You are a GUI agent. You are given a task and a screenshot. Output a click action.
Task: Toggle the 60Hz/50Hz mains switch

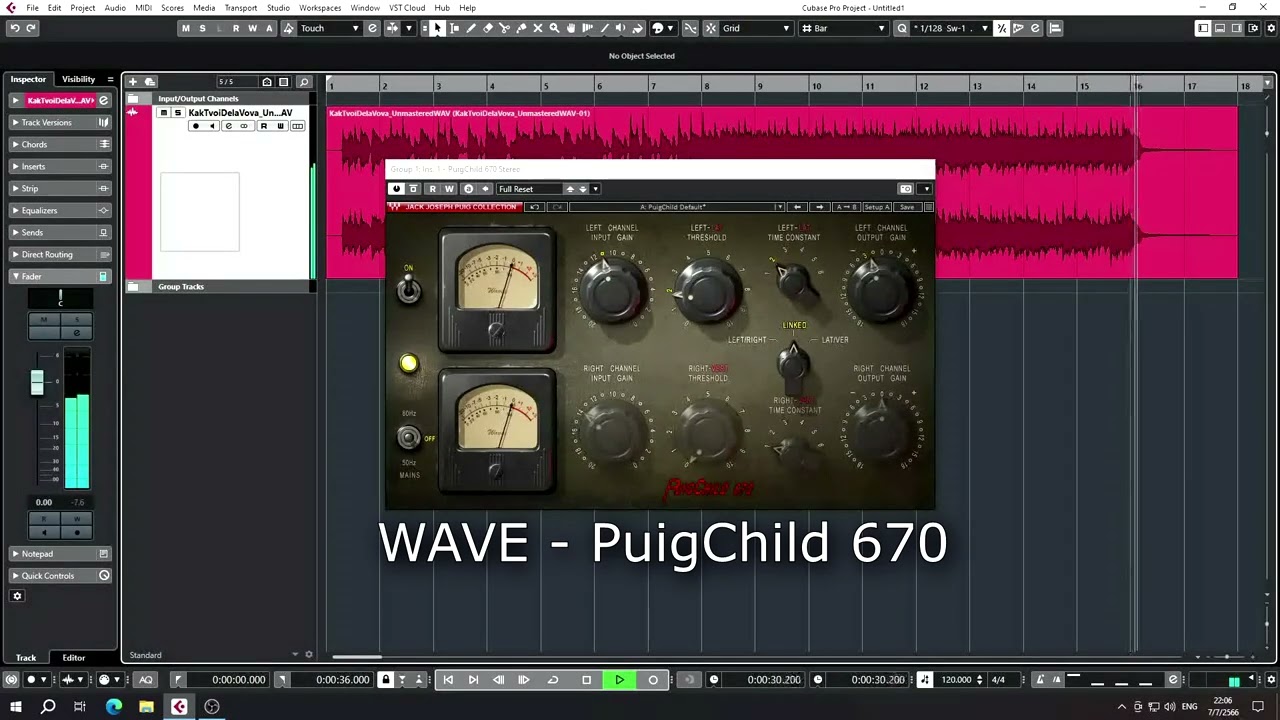click(x=408, y=438)
